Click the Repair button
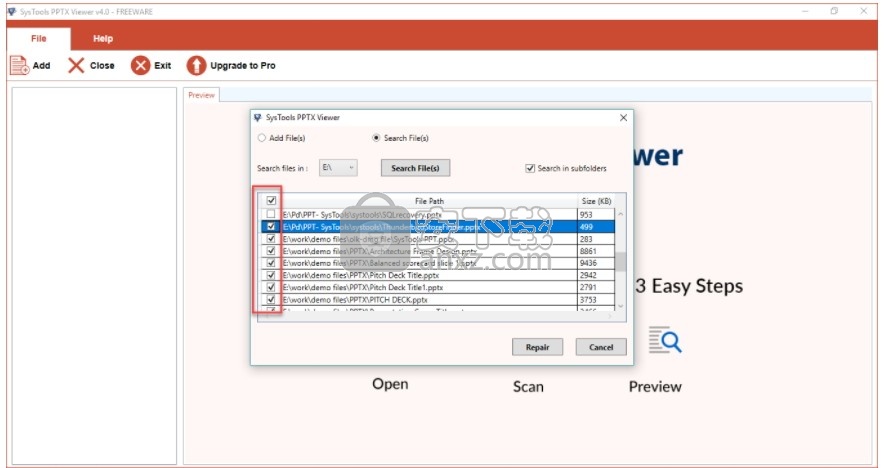 point(537,347)
